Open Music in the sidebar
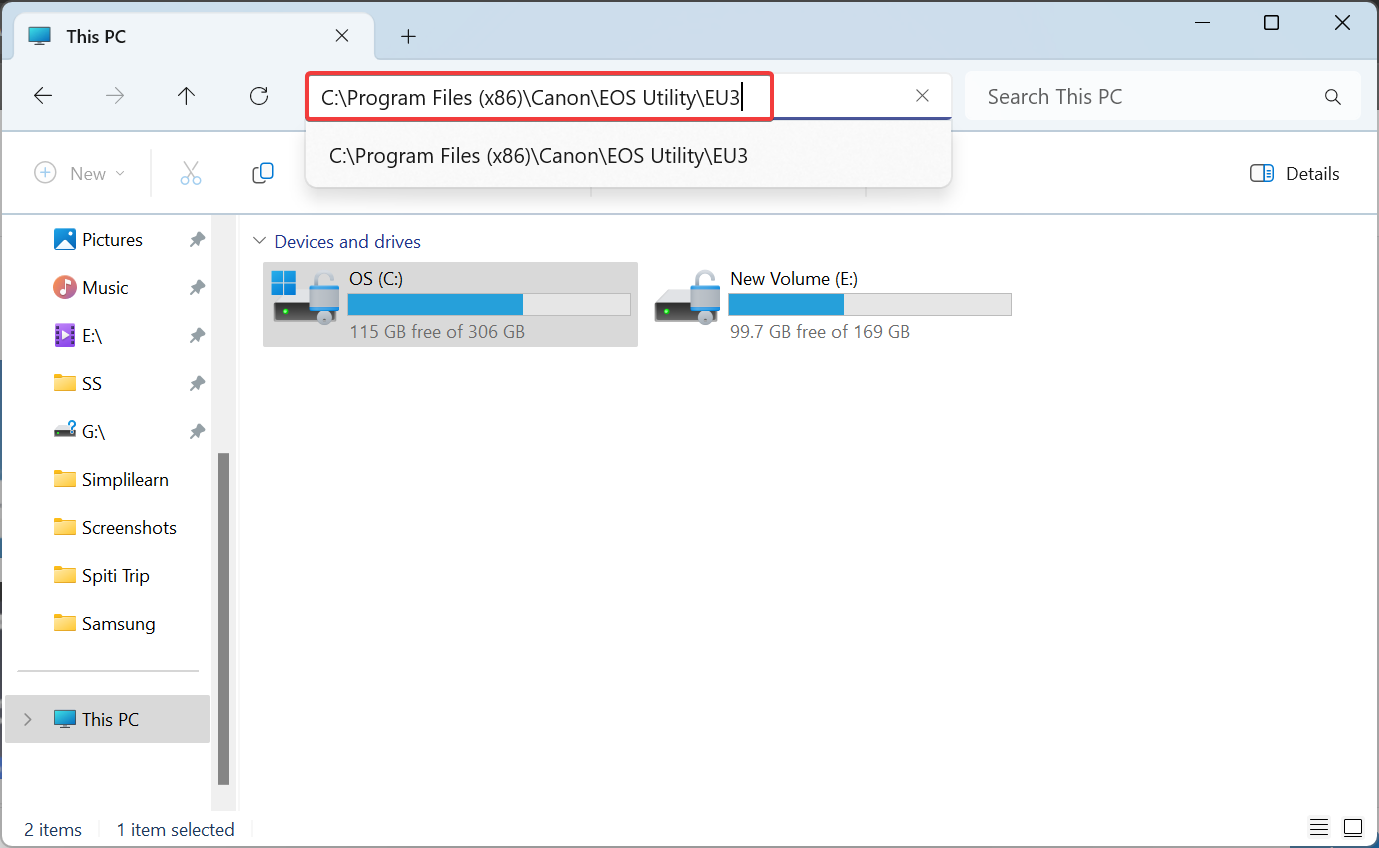This screenshot has width=1379, height=848. (x=105, y=288)
